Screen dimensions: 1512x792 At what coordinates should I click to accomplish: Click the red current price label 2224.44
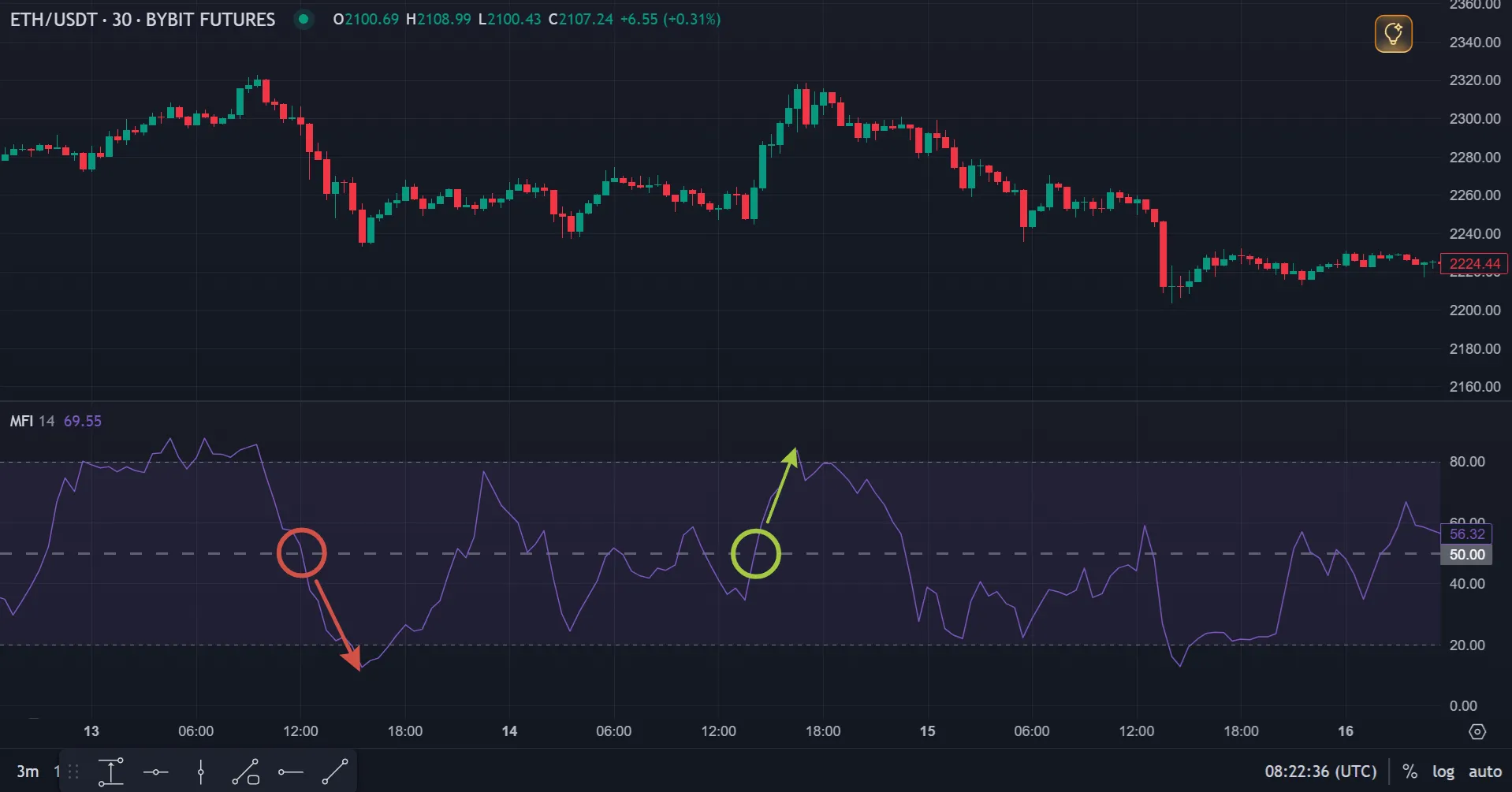coord(1474,264)
